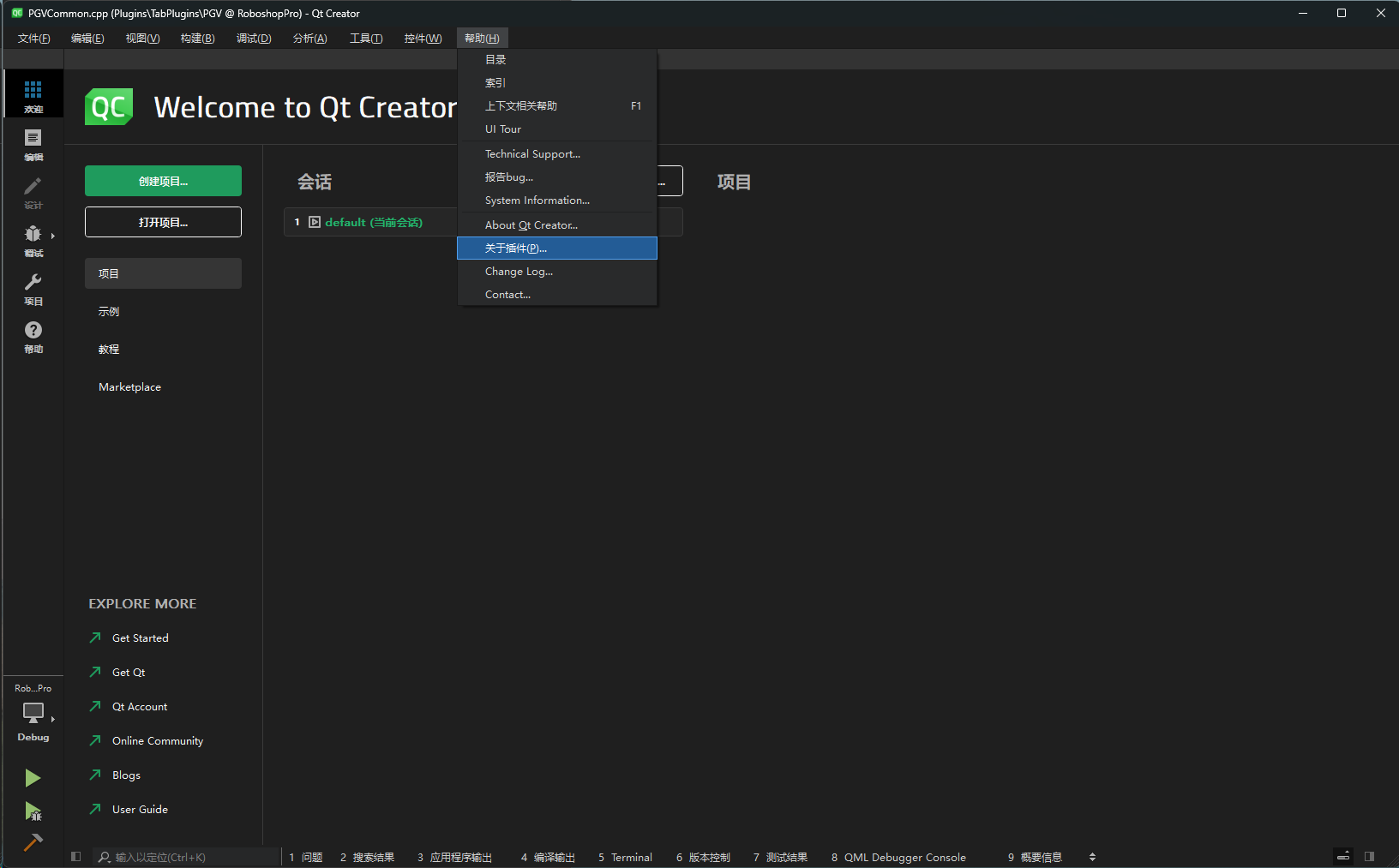Screen dimensions: 1399x868
Task: Open User Guide link
Action: pos(129,809)
